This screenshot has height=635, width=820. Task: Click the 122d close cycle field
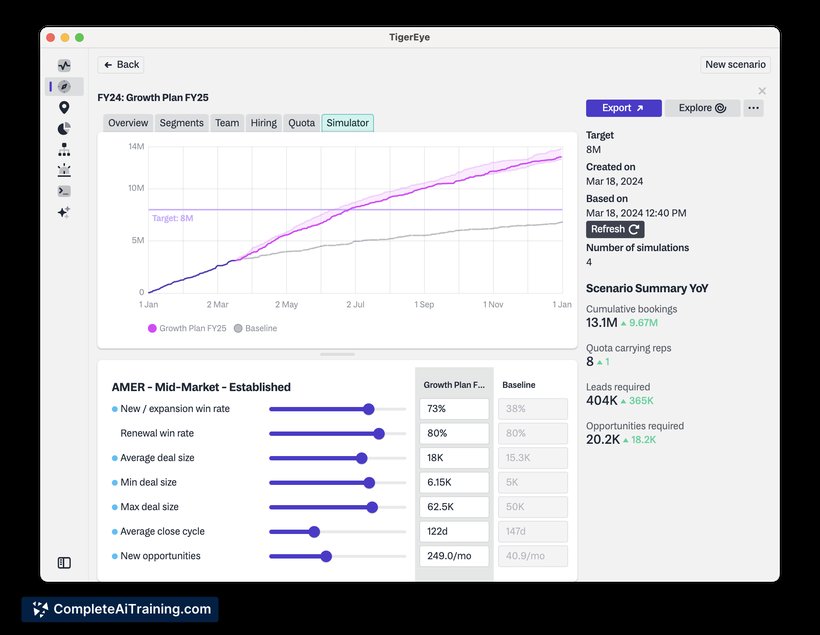click(454, 532)
